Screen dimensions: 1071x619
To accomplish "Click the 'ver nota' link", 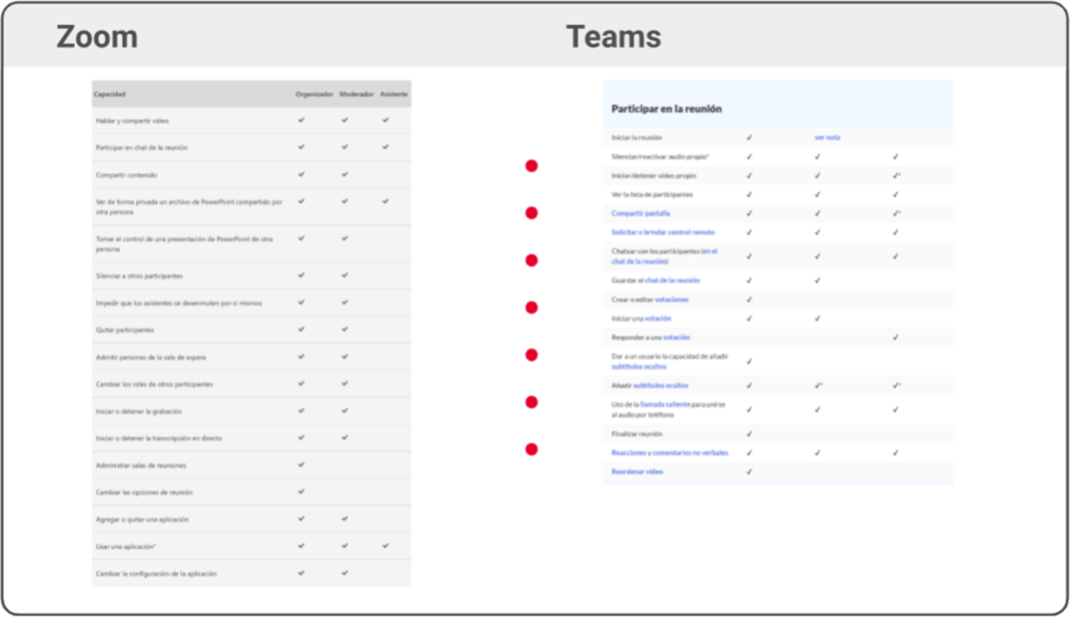I will [x=826, y=137].
